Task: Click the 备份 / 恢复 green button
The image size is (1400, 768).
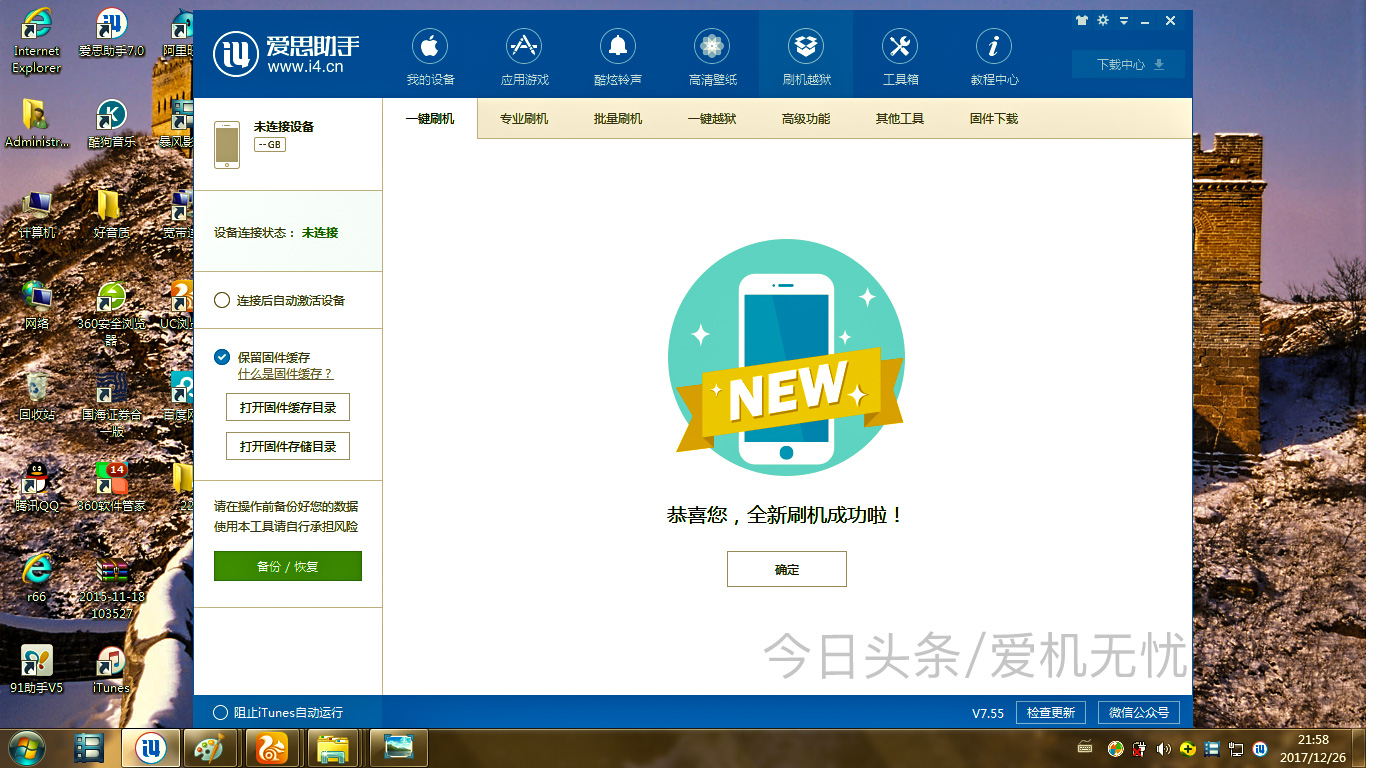Action: tap(287, 565)
